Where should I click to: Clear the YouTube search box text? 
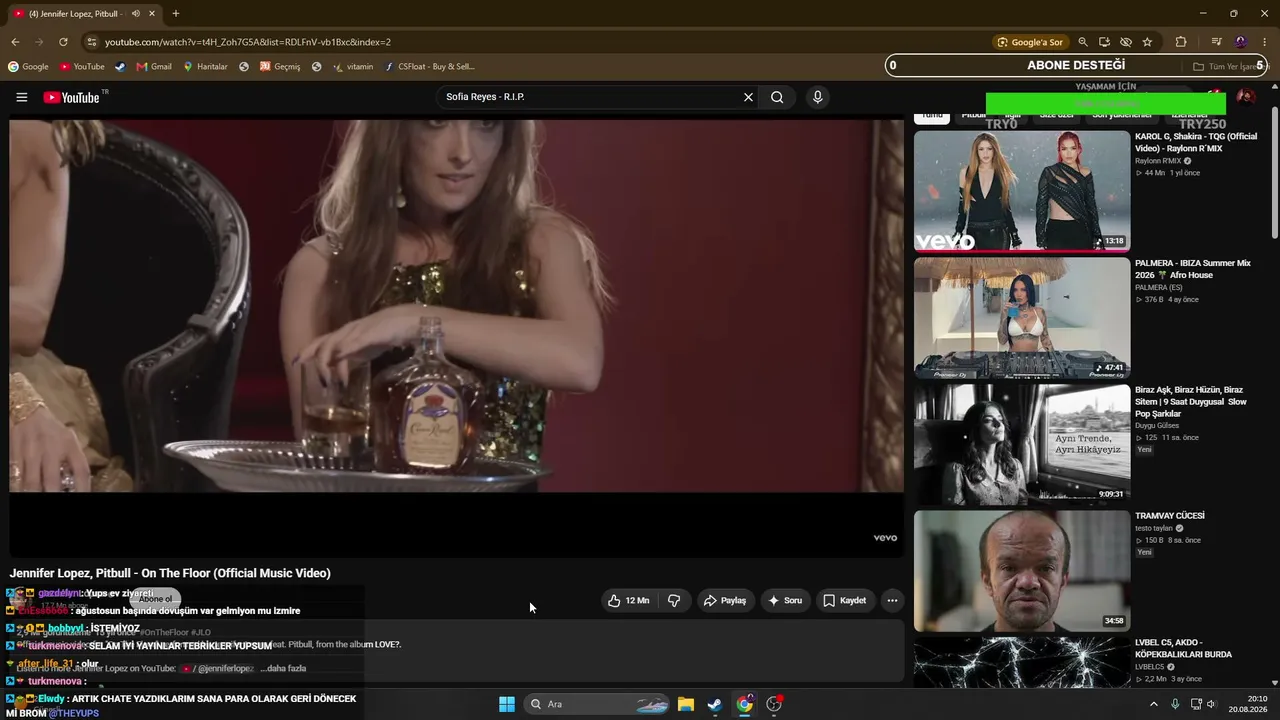click(748, 97)
